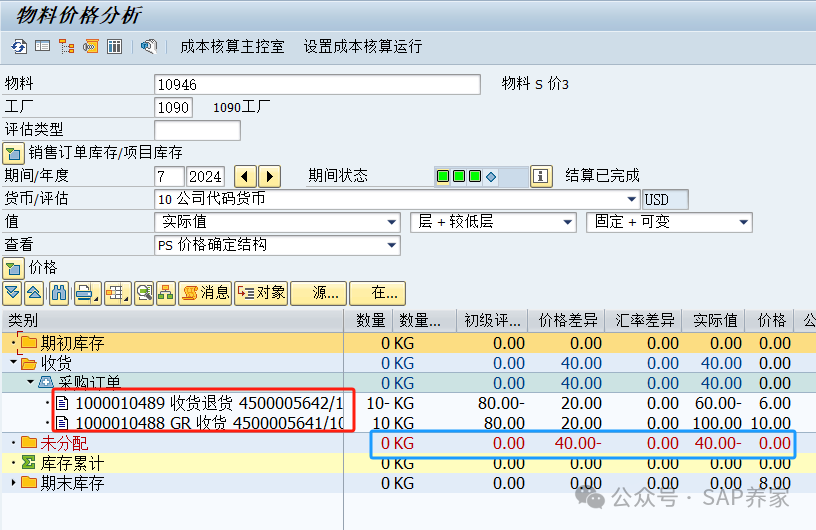This screenshot has height=530, width=816.
Task: Click the 类别 column header
Action: [x=172, y=321]
